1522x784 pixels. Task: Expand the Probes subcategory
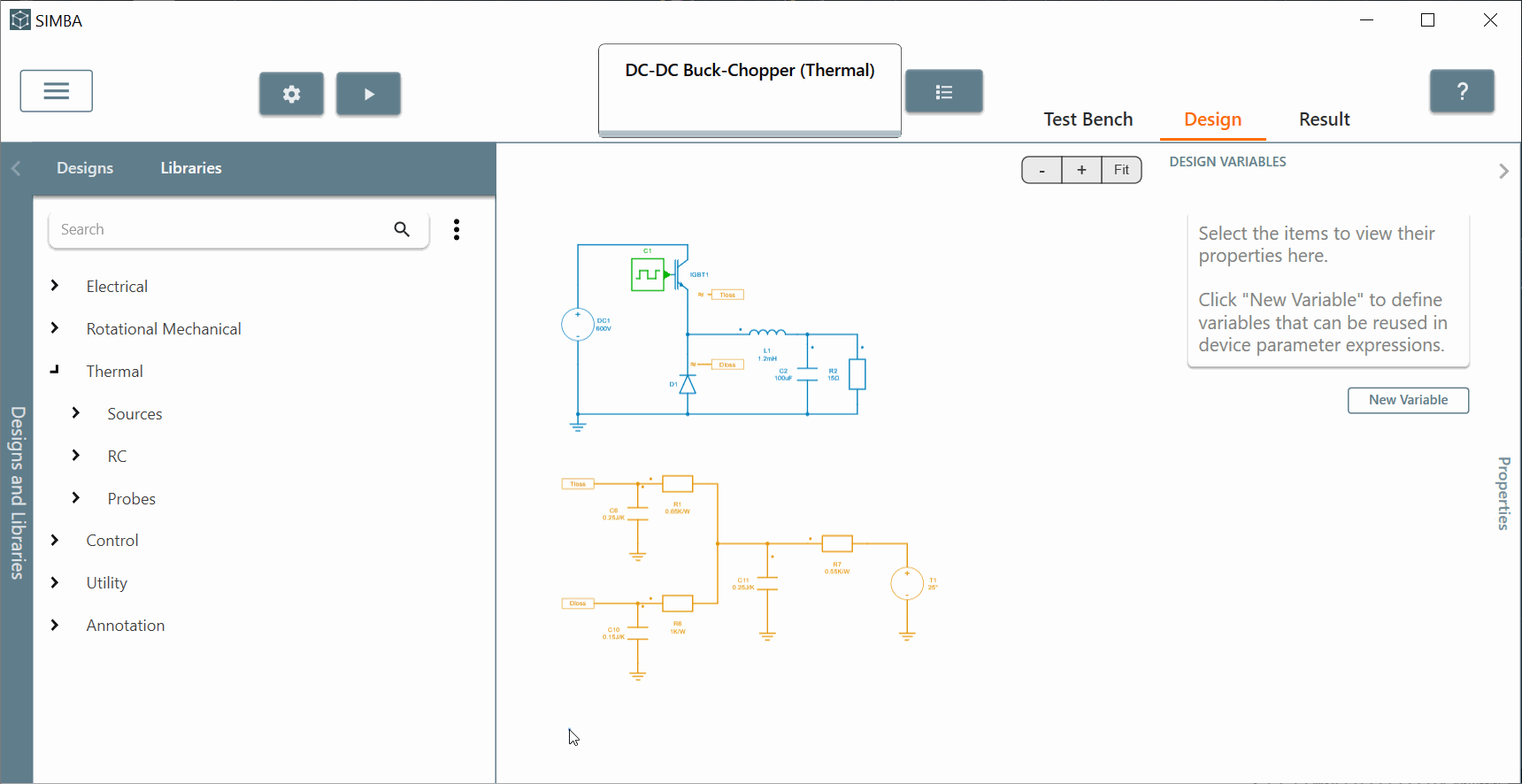(x=76, y=498)
